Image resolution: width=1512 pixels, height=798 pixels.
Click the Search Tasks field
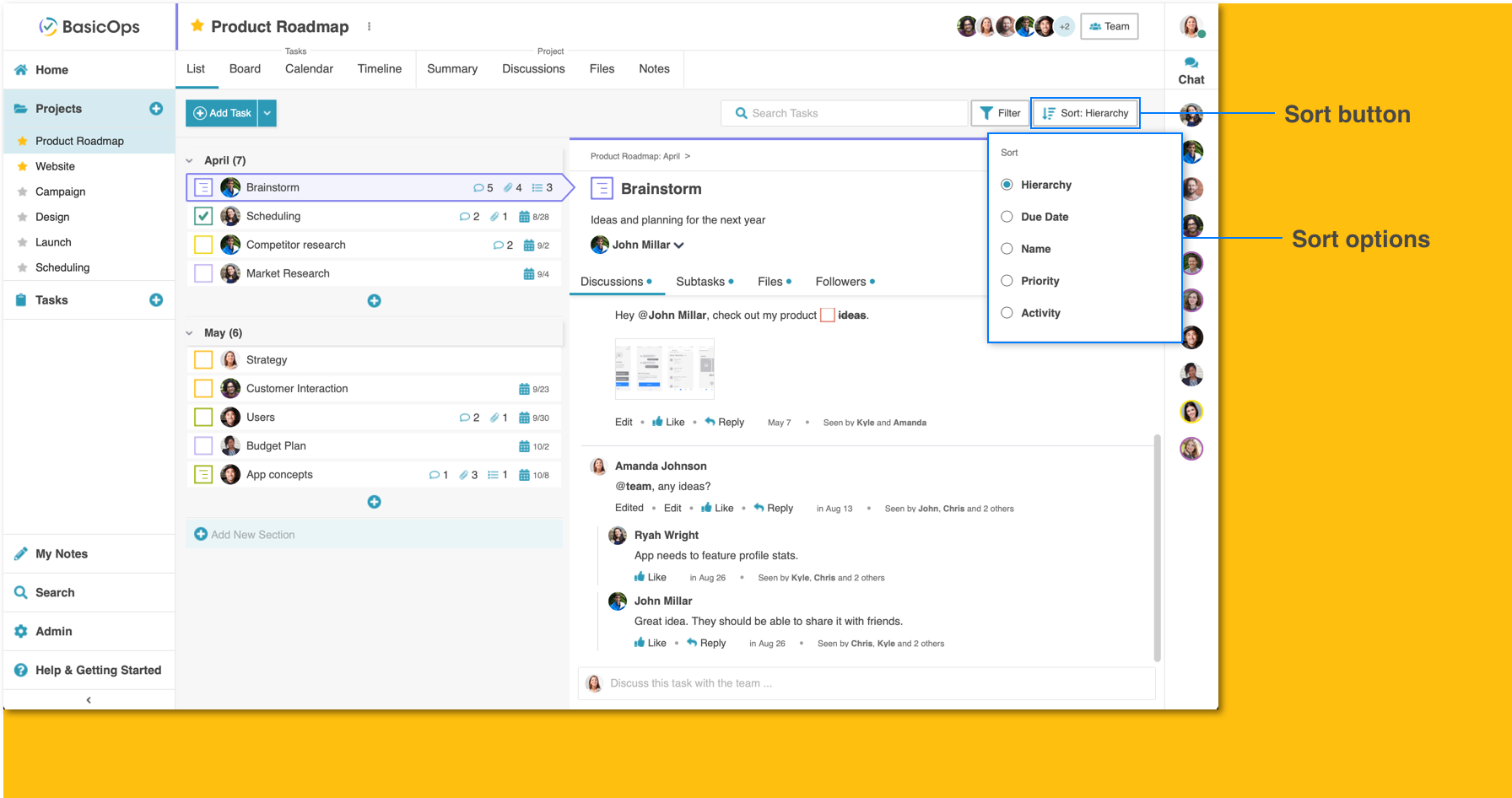[x=844, y=113]
